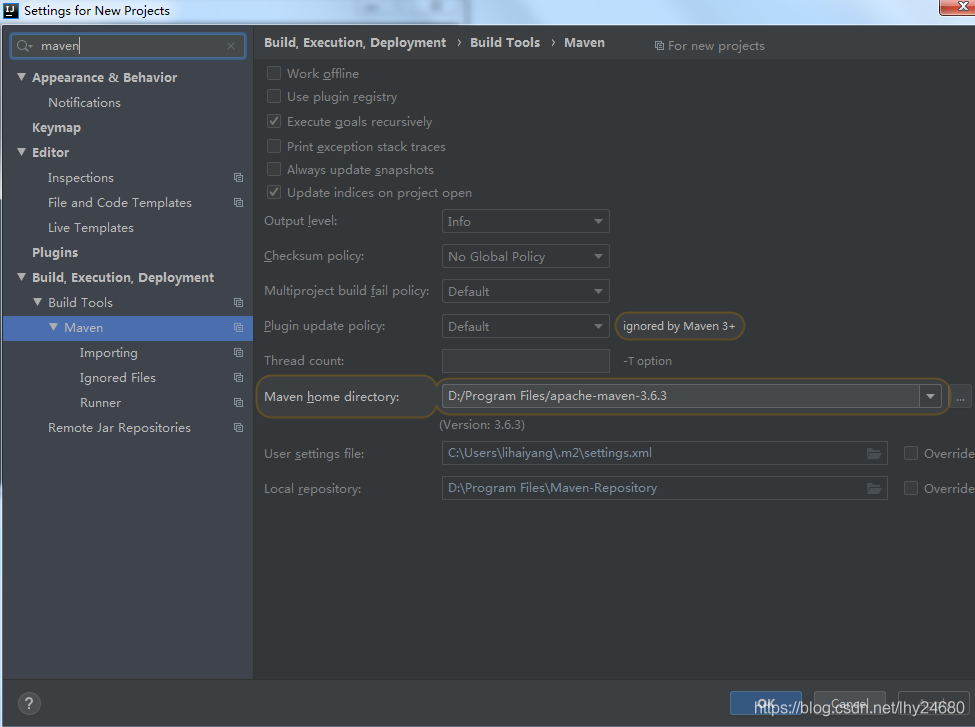Viewport: 975px width, 727px height.
Task: Click Build Tools breadcrumb link
Action: [x=504, y=43]
